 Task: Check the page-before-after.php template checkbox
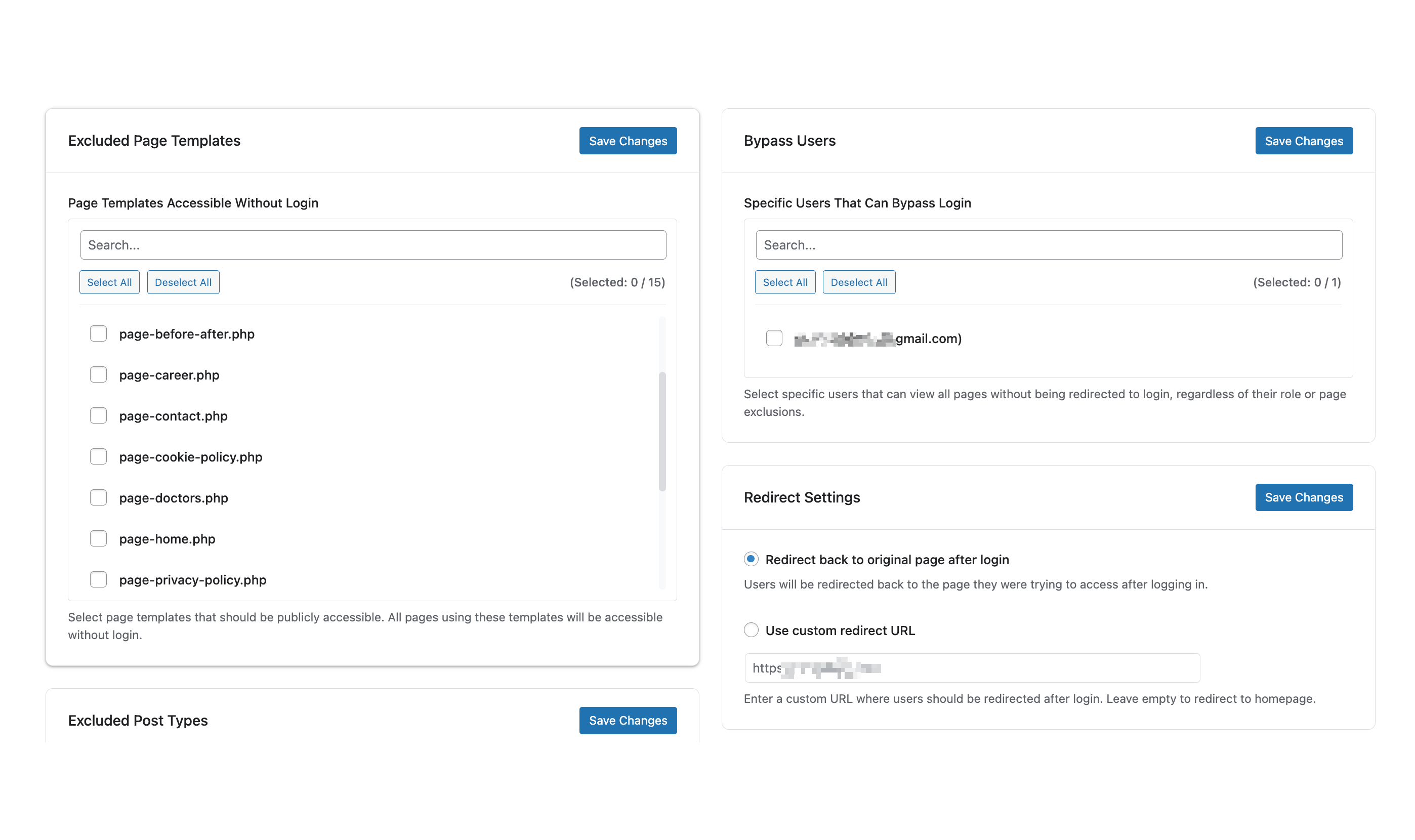(x=99, y=334)
